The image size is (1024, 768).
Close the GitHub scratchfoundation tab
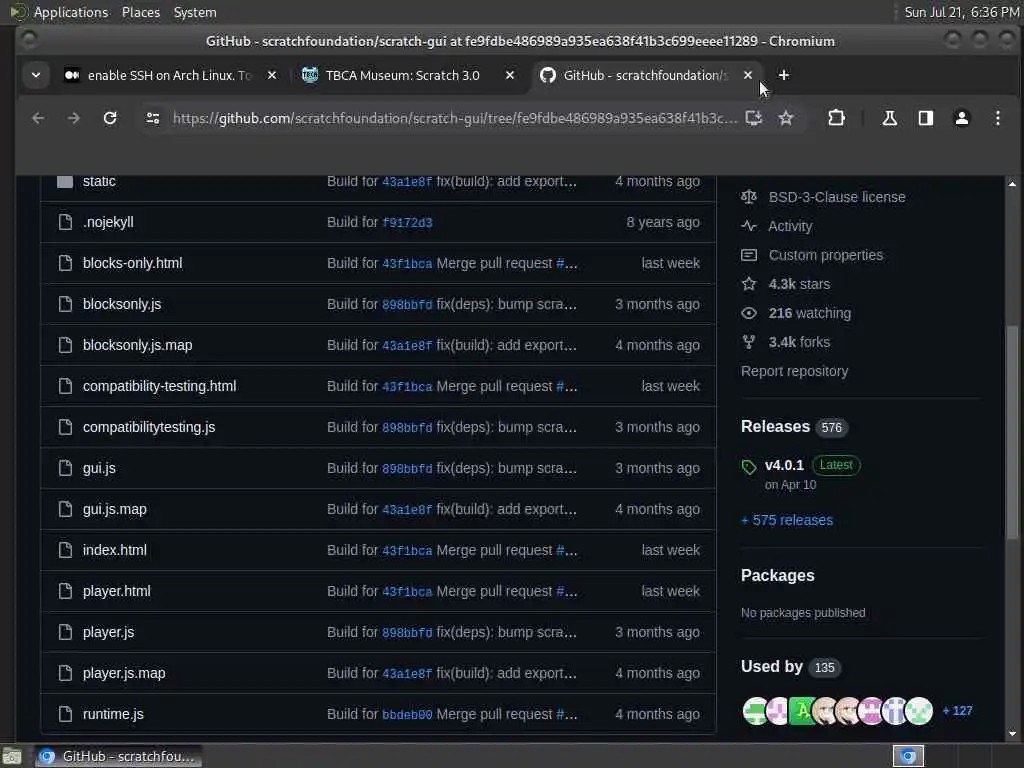(748, 75)
